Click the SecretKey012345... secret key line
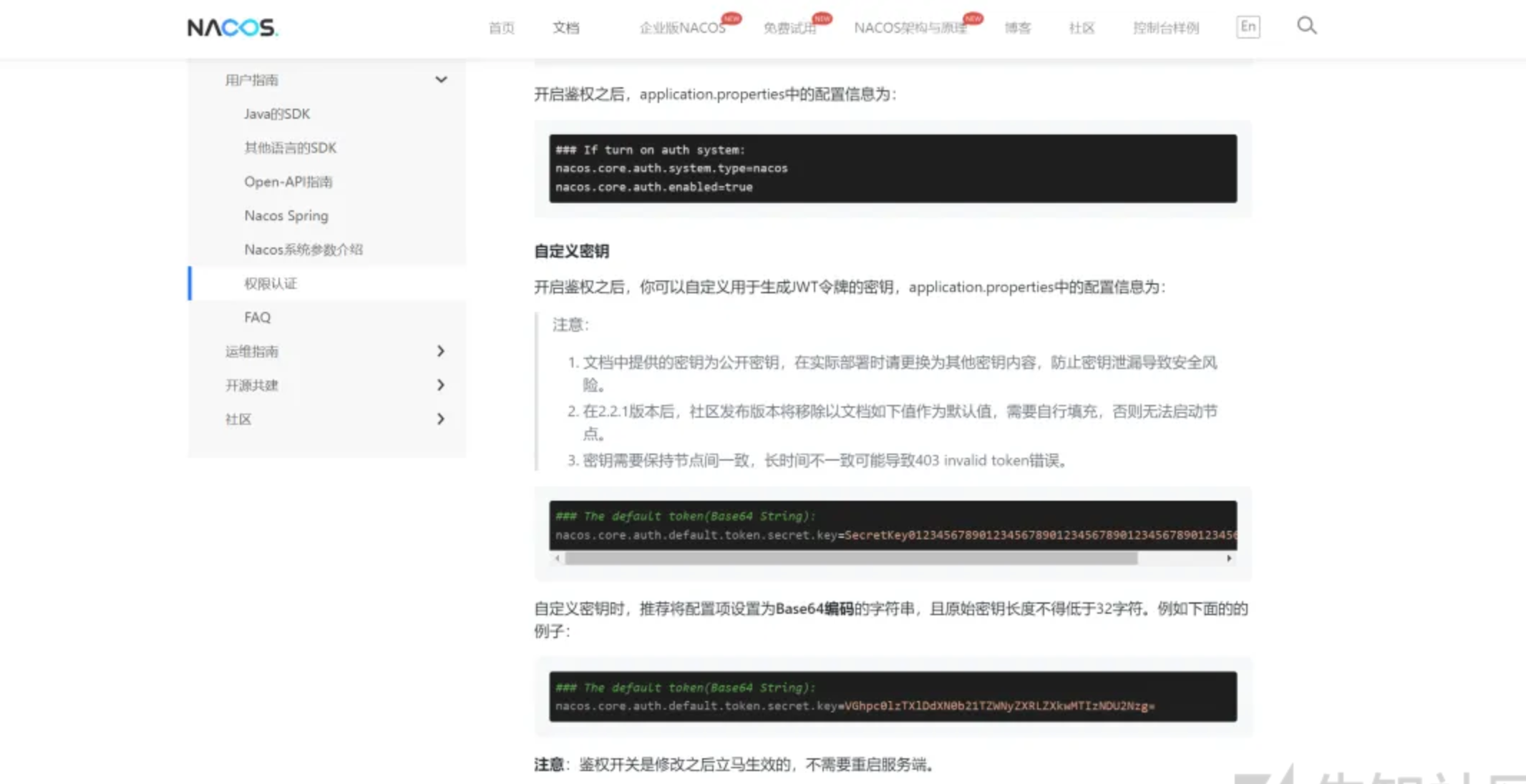This screenshot has height=784, width=1526. 895,535
